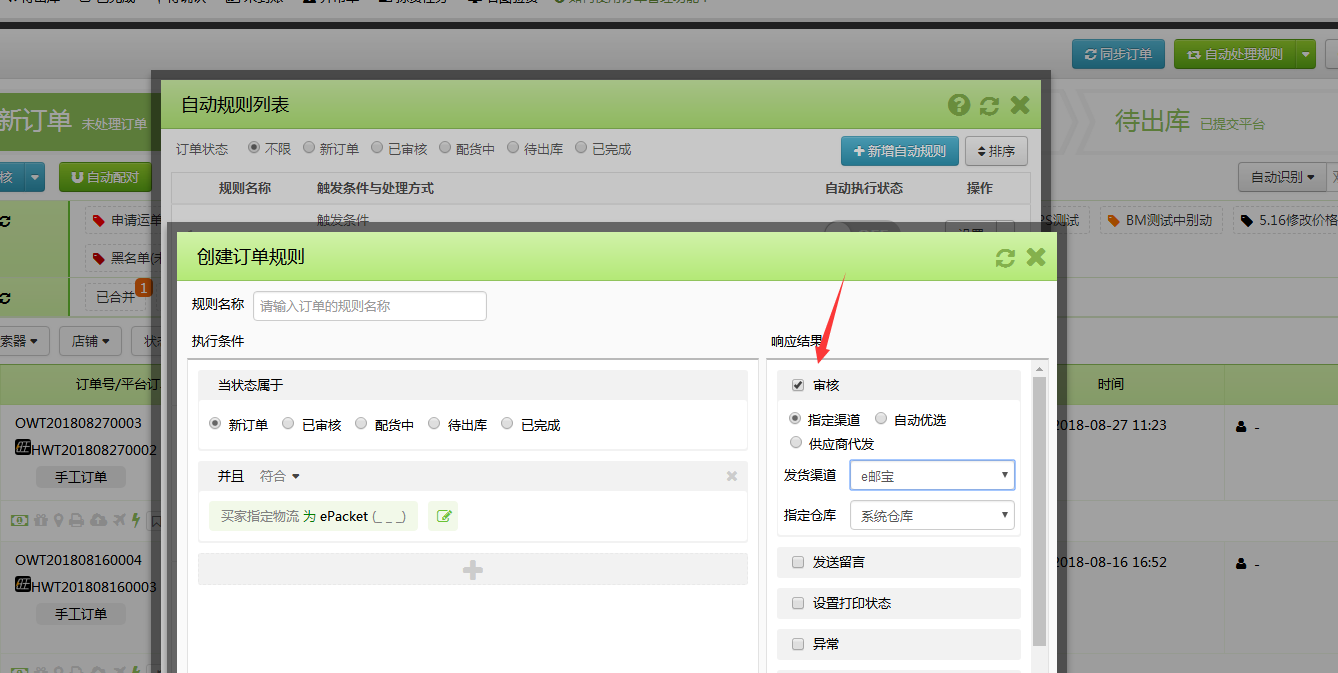The image size is (1338, 673).
Task: Open the 指定仓库 dropdown
Action: [x=932, y=516]
